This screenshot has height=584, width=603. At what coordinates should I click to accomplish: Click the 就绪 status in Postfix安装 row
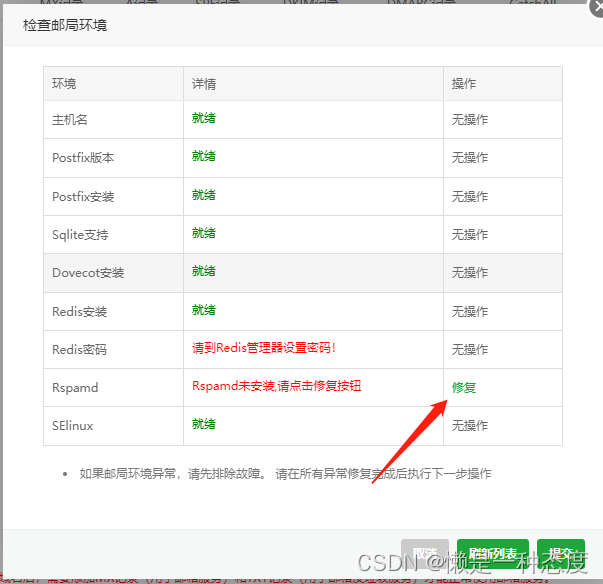(x=204, y=195)
